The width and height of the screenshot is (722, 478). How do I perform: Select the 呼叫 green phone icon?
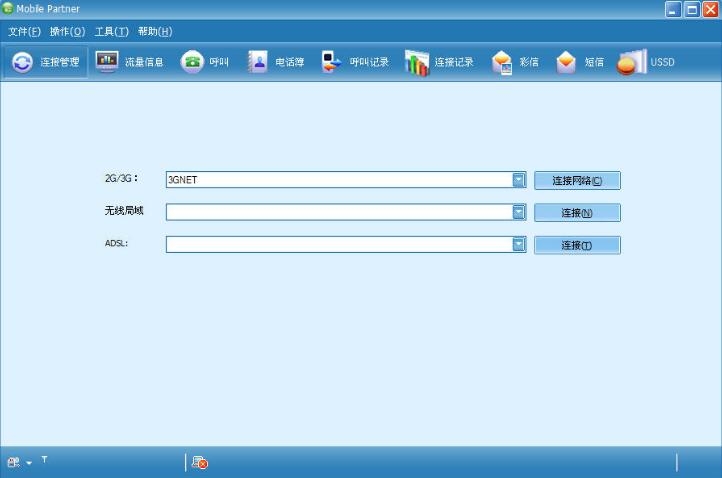pos(192,62)
